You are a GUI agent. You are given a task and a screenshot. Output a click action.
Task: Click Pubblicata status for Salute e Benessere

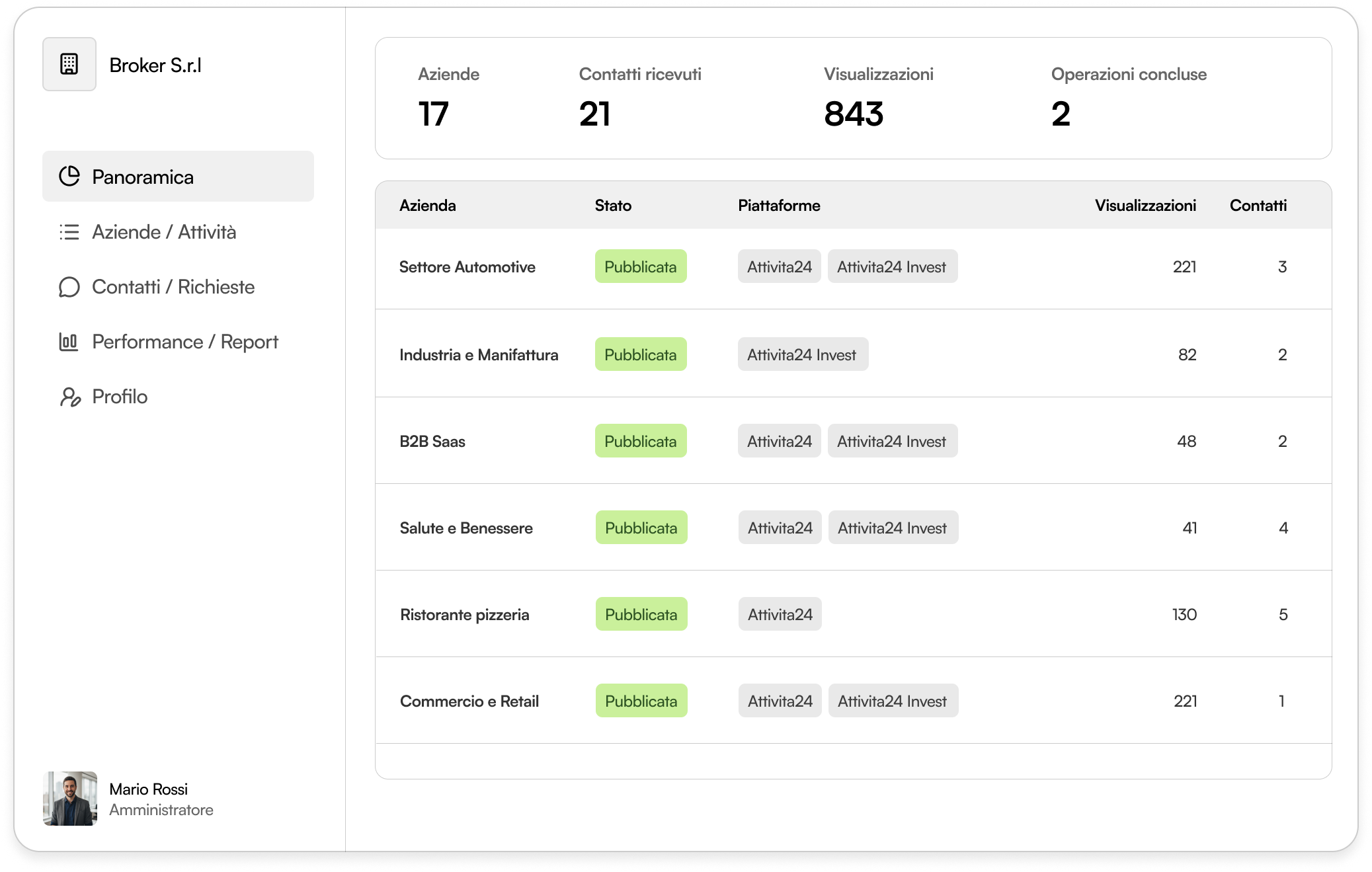pyautogui.click(x=641, y=528)
